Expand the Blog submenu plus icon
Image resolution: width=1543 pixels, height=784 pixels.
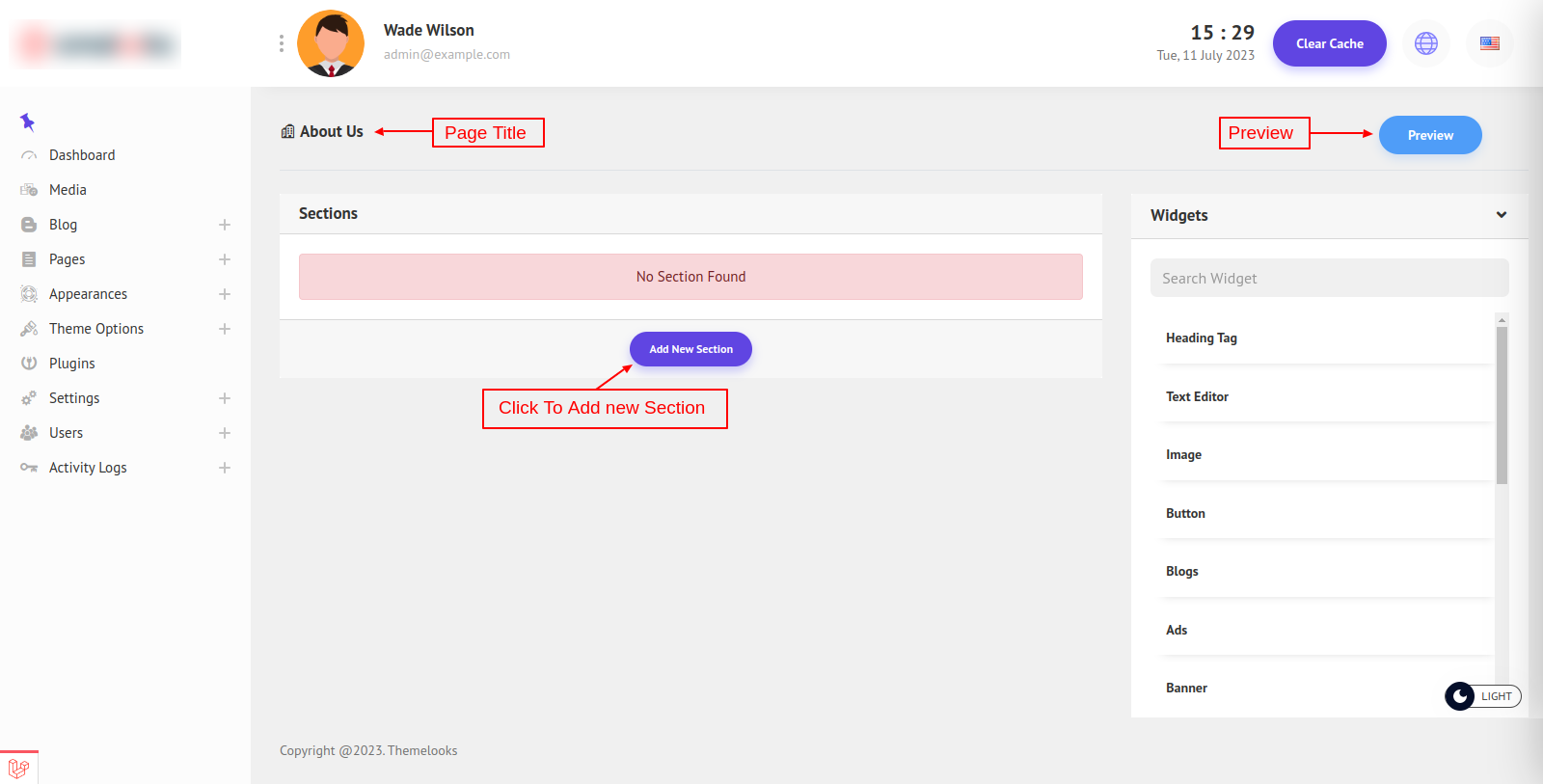click(225, 225)
